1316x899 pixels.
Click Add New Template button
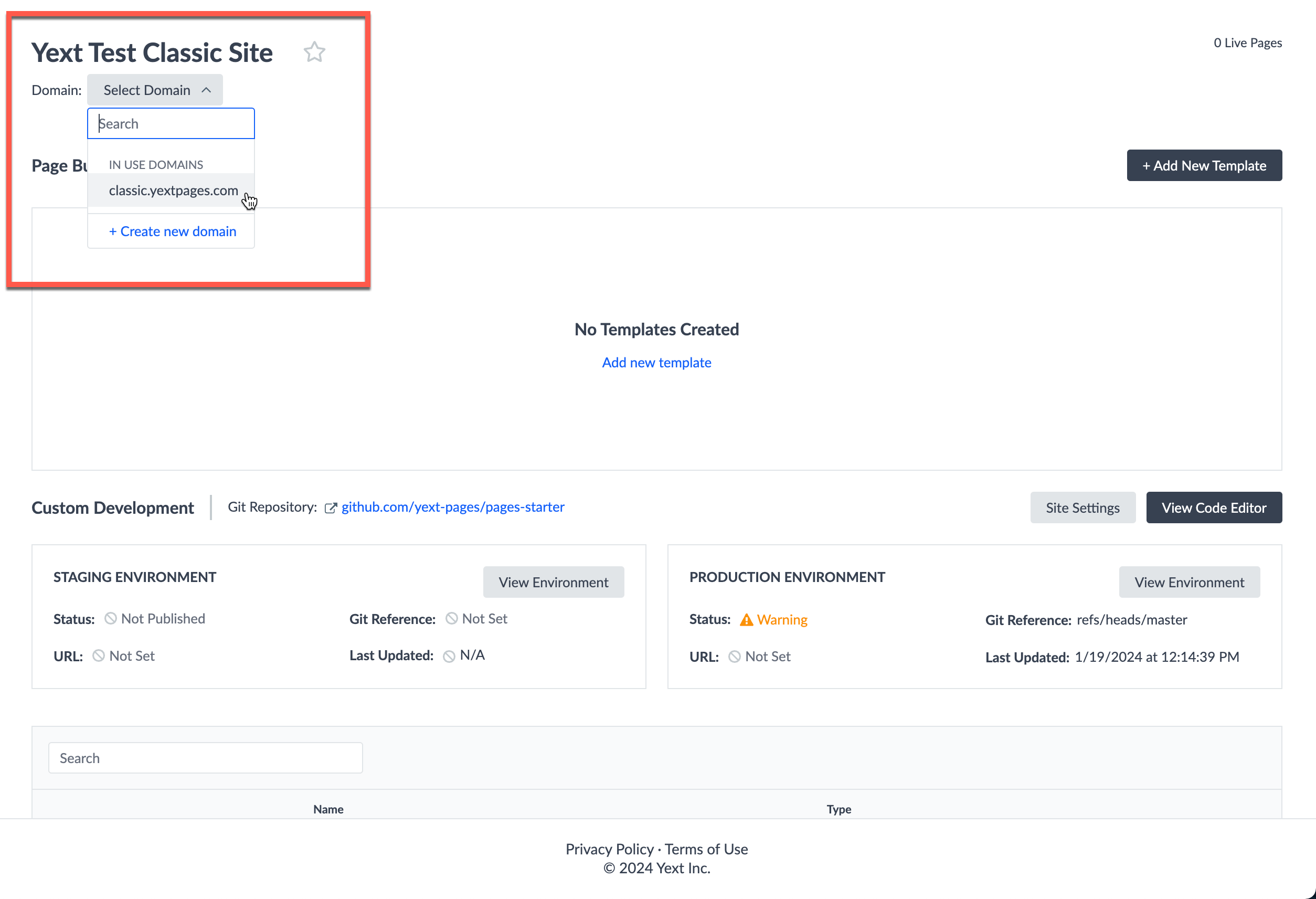1204,165
